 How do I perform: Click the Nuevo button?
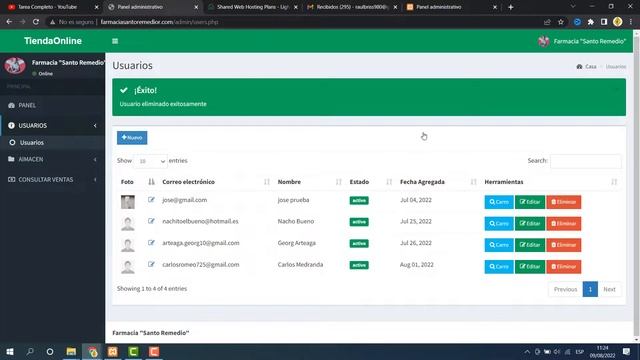pyautogui.click(x=132, y=138)
